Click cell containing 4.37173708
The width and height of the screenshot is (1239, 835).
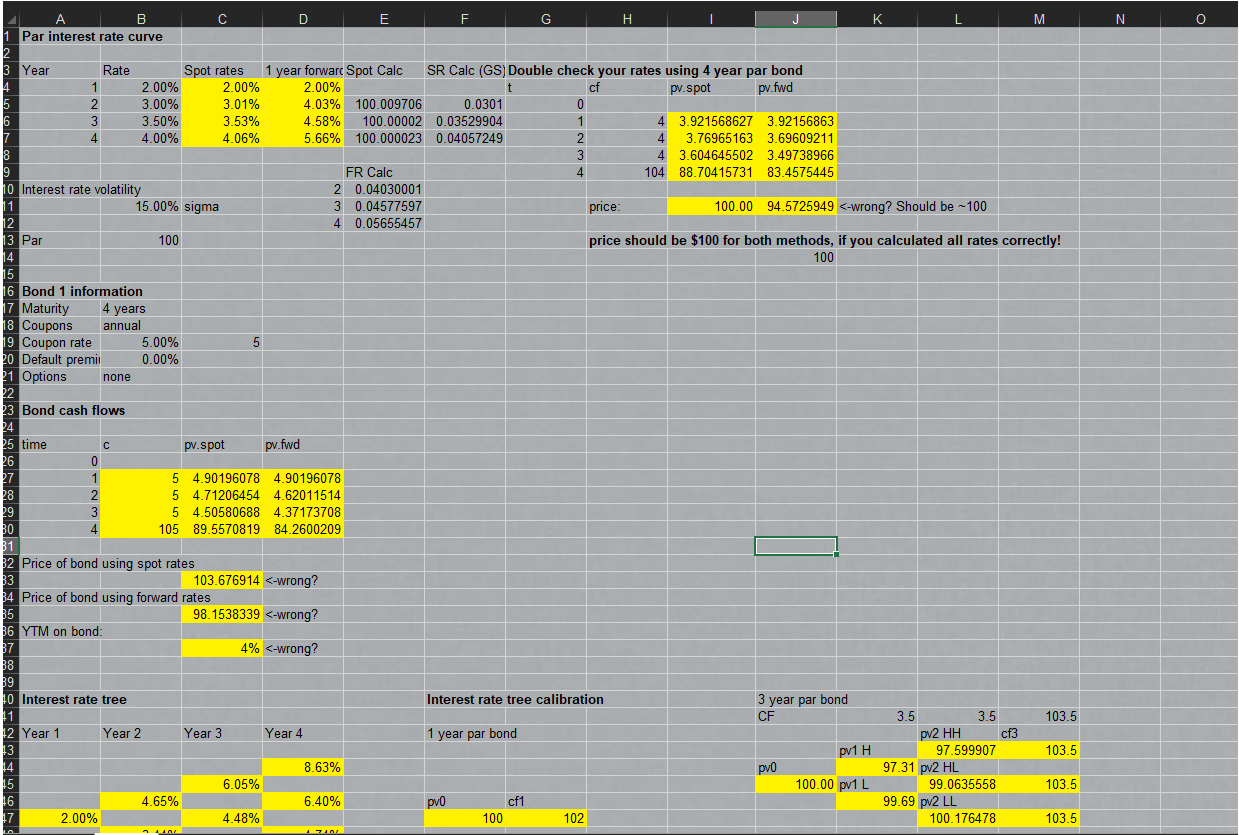(303, 512)
